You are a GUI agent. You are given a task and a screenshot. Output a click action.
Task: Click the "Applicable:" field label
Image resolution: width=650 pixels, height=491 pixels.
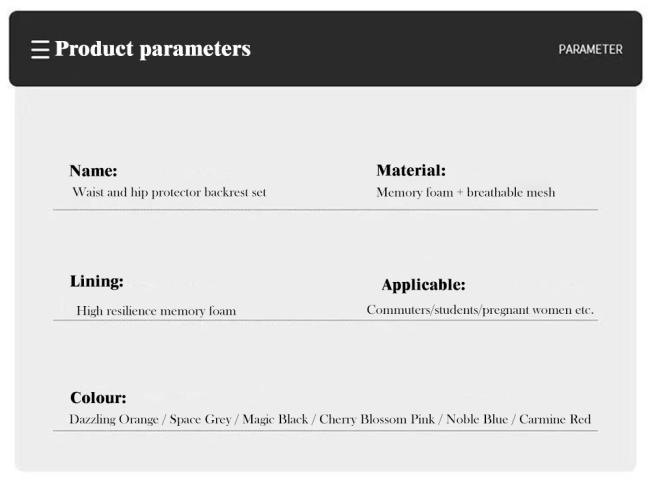(x=423, y=285)
